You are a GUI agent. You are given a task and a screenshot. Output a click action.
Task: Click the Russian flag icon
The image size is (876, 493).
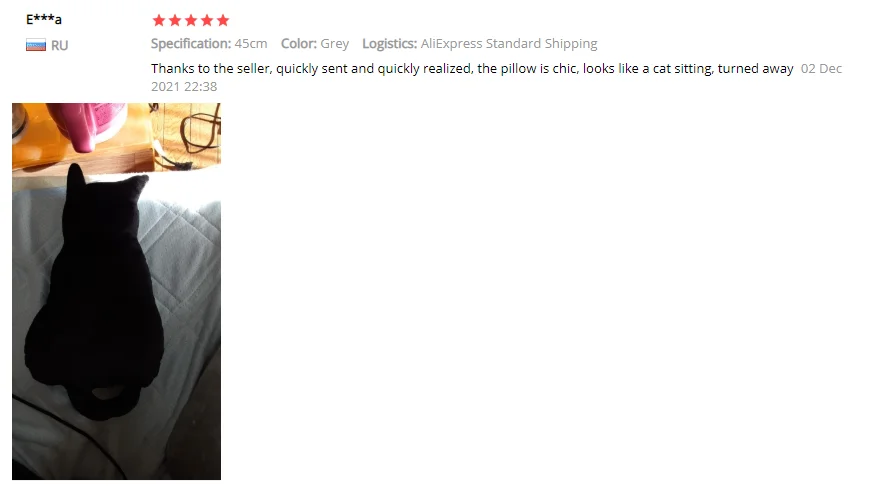36,45
